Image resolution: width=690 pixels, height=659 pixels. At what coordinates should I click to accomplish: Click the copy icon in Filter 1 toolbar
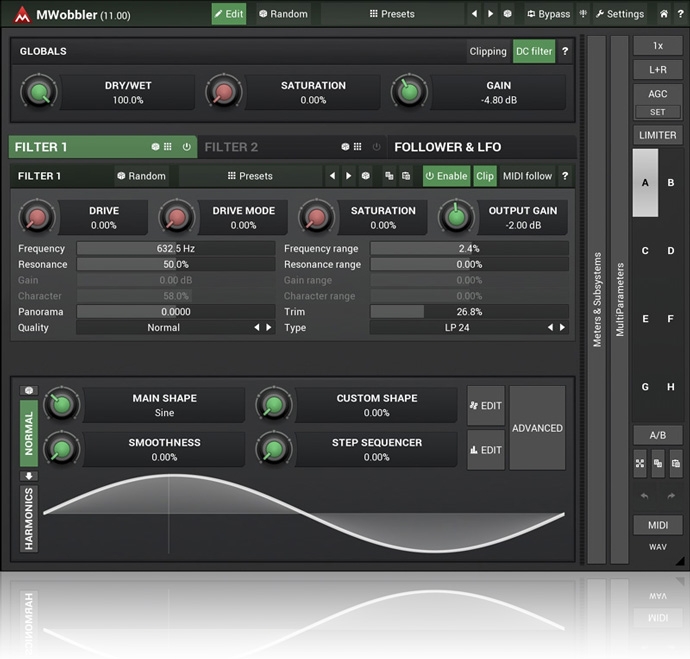click(389, 176)
